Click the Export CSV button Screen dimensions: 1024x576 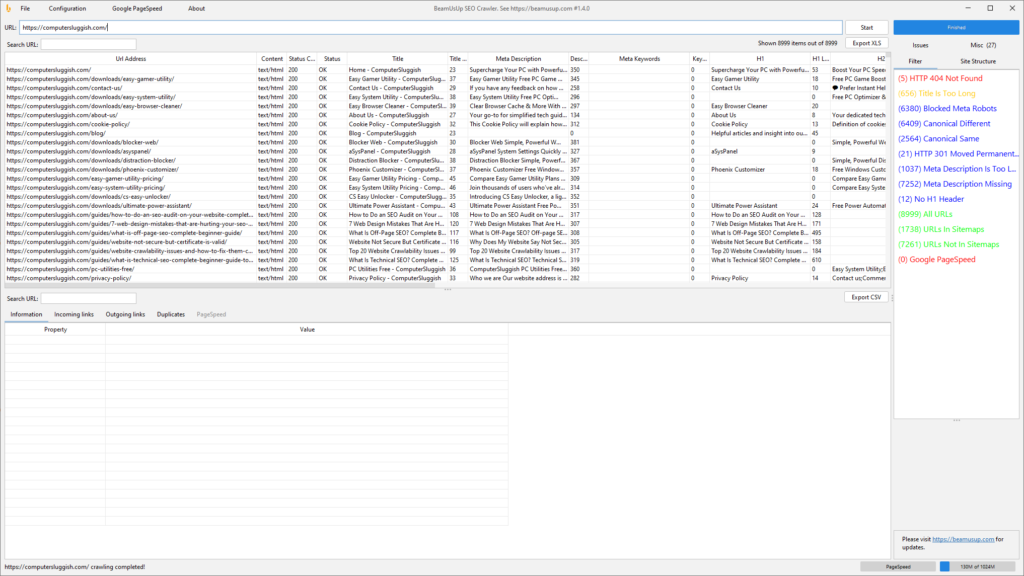click(x=866, y=297)
